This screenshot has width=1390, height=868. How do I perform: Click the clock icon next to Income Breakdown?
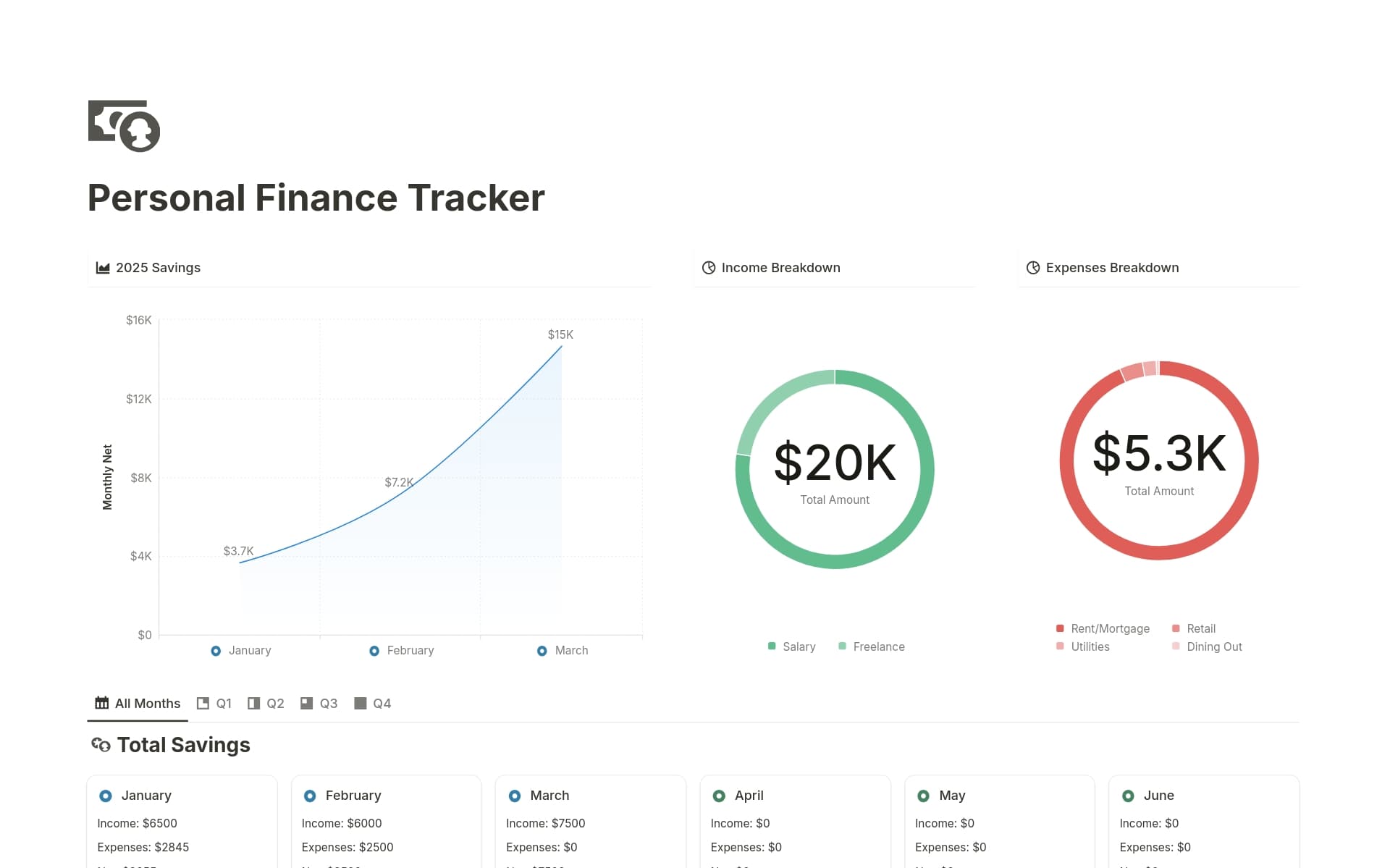click(708, 267)
